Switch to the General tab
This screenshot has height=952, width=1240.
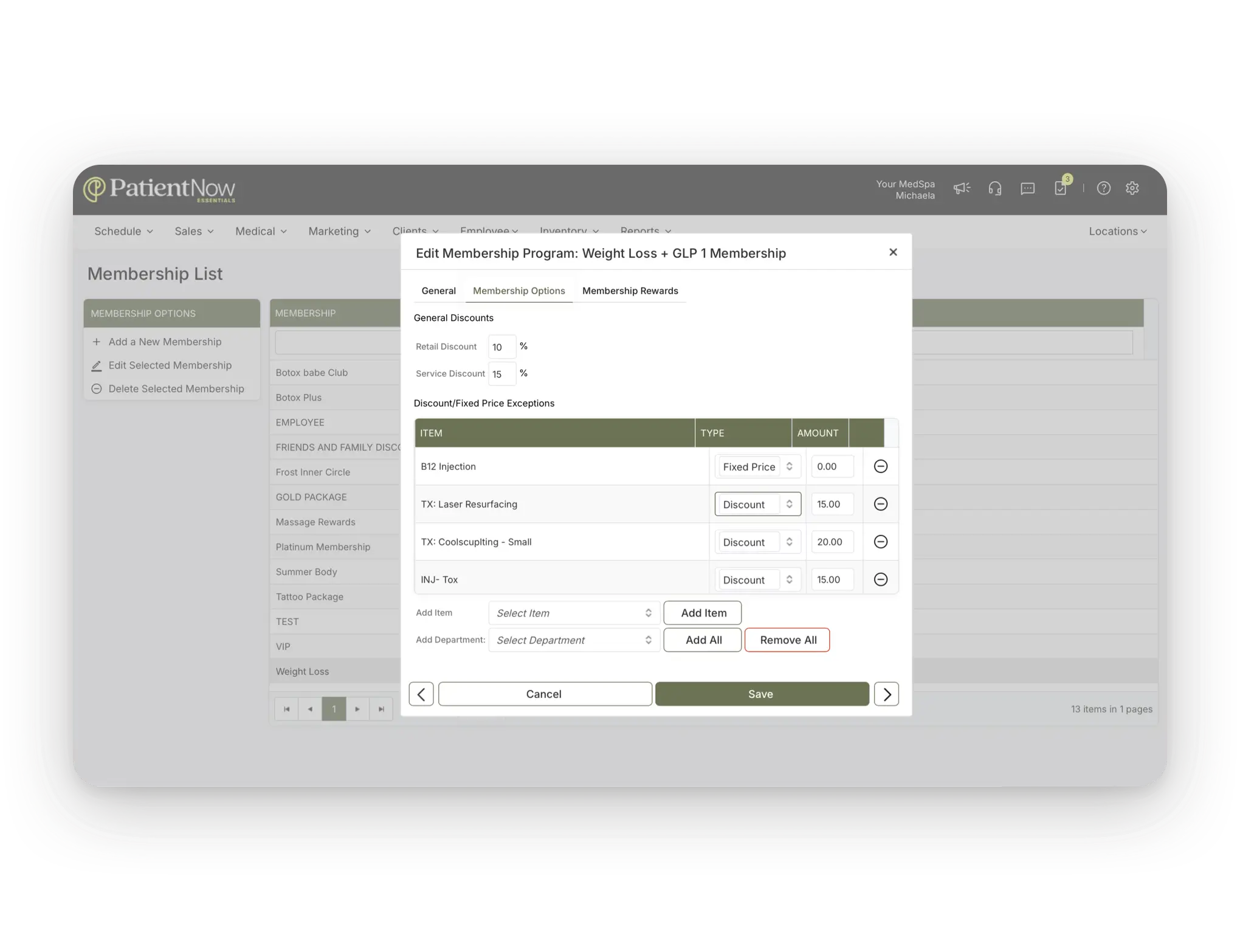tap(438, 291)
